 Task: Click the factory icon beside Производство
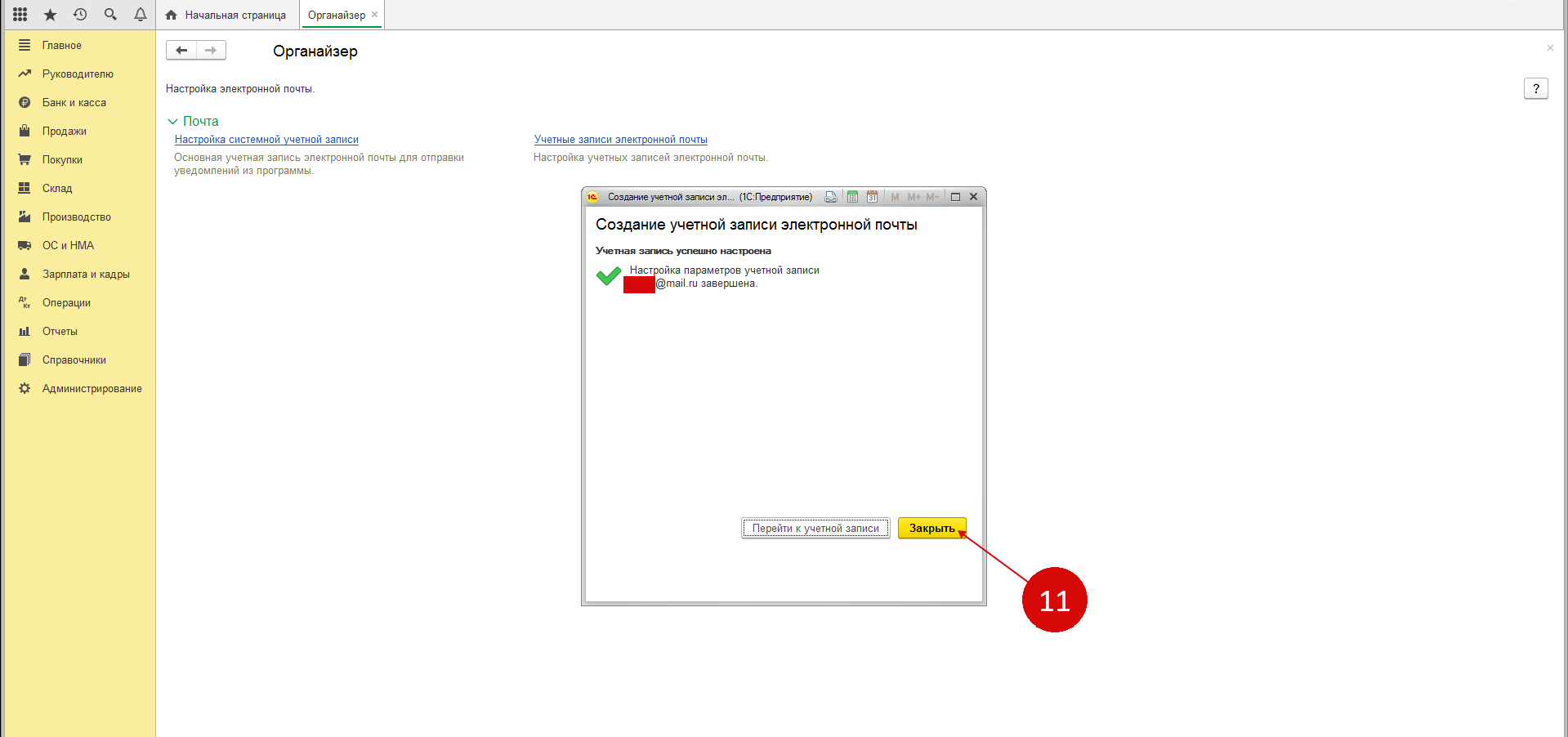click(x=25, y=217)
